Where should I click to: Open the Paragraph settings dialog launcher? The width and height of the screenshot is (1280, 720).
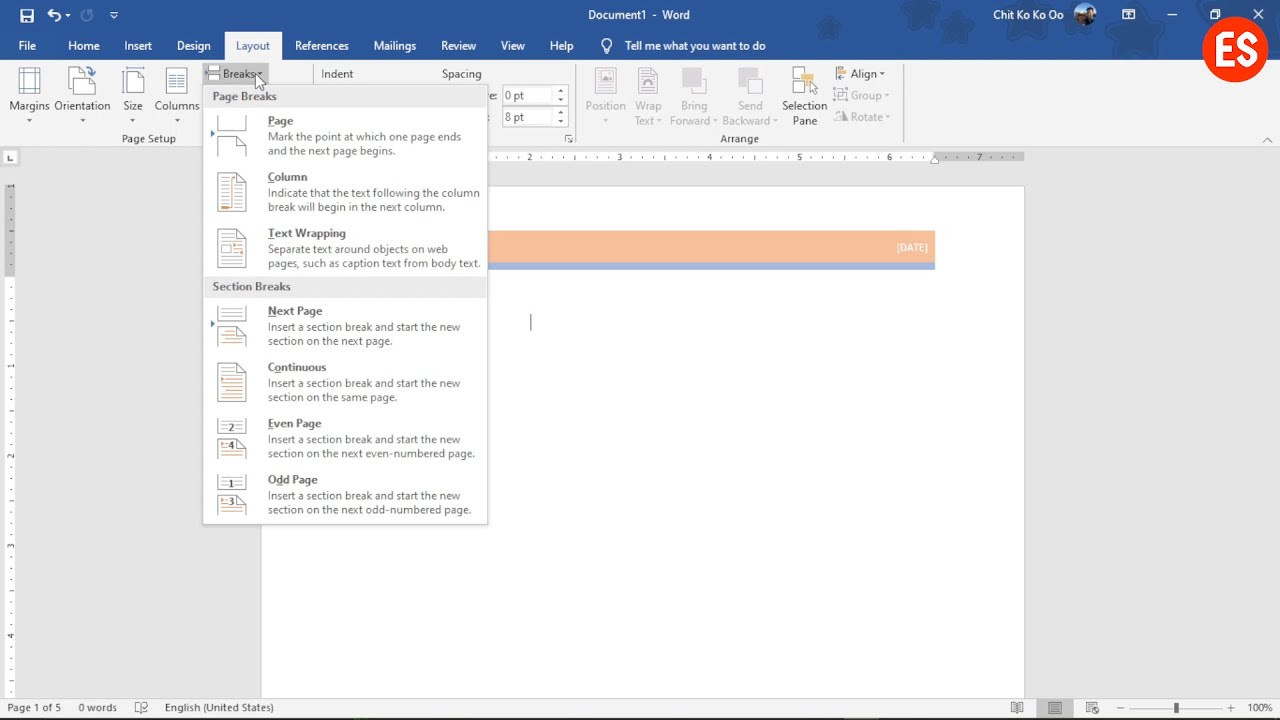pos(569,139)
